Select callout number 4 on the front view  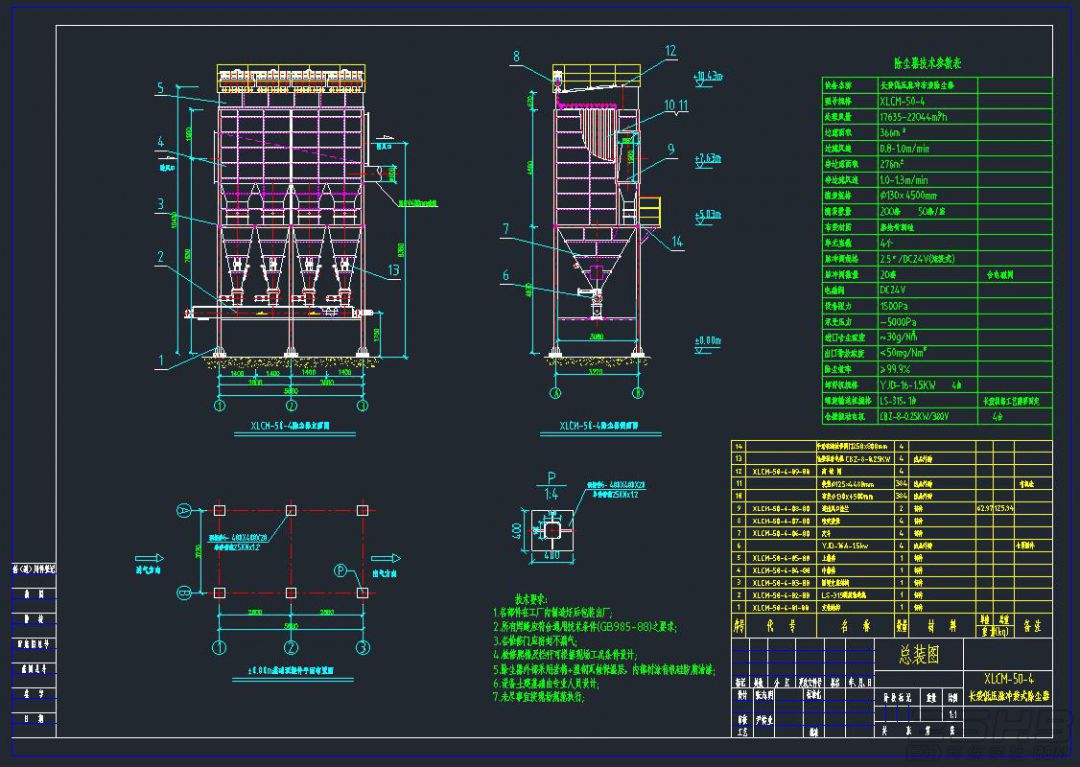click(160, 142)
